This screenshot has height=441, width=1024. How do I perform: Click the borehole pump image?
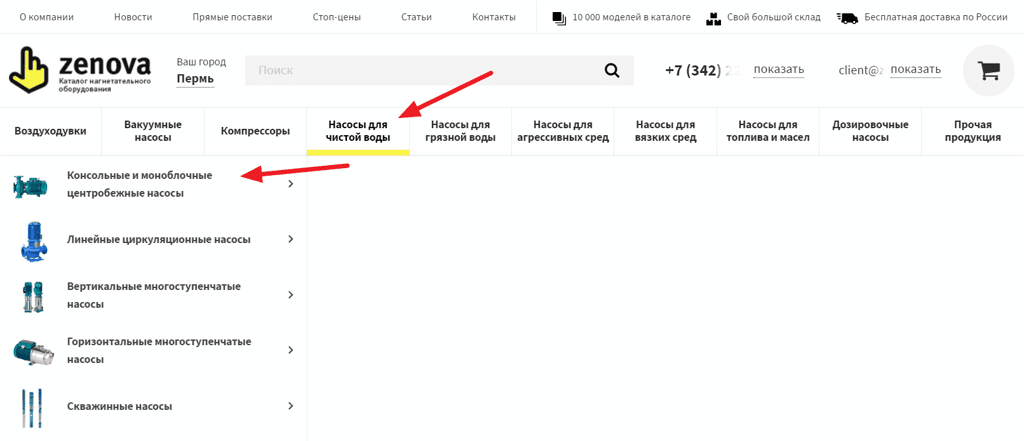(32, 407)
